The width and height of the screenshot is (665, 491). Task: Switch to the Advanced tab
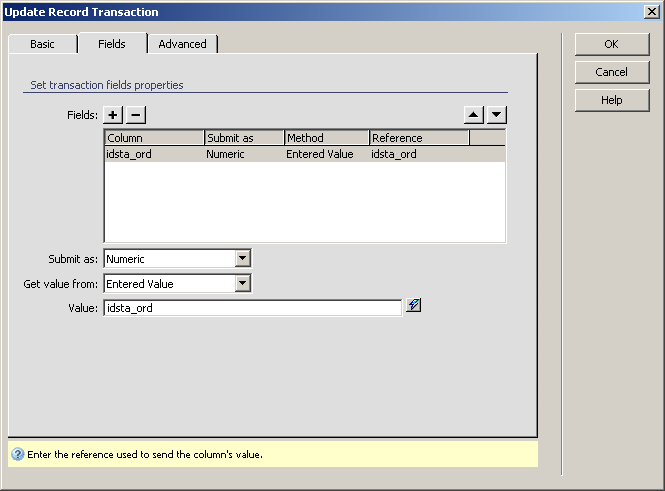click(182, 44)
